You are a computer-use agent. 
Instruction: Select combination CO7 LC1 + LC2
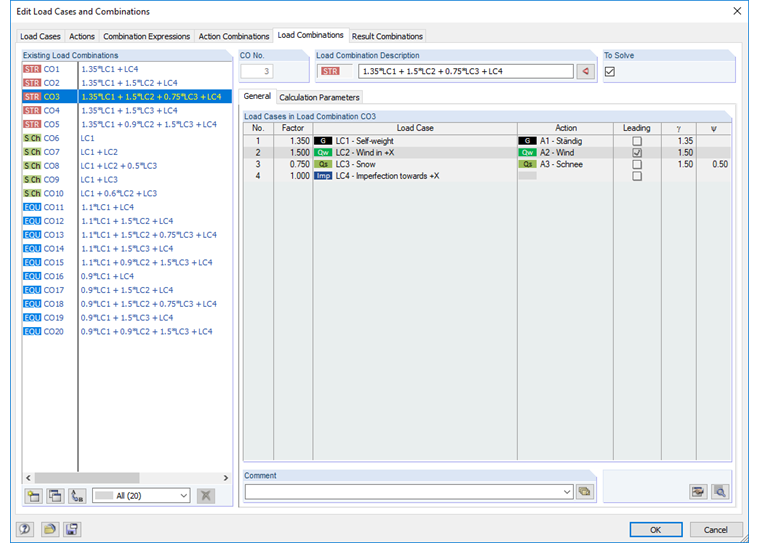coord(127,152)
